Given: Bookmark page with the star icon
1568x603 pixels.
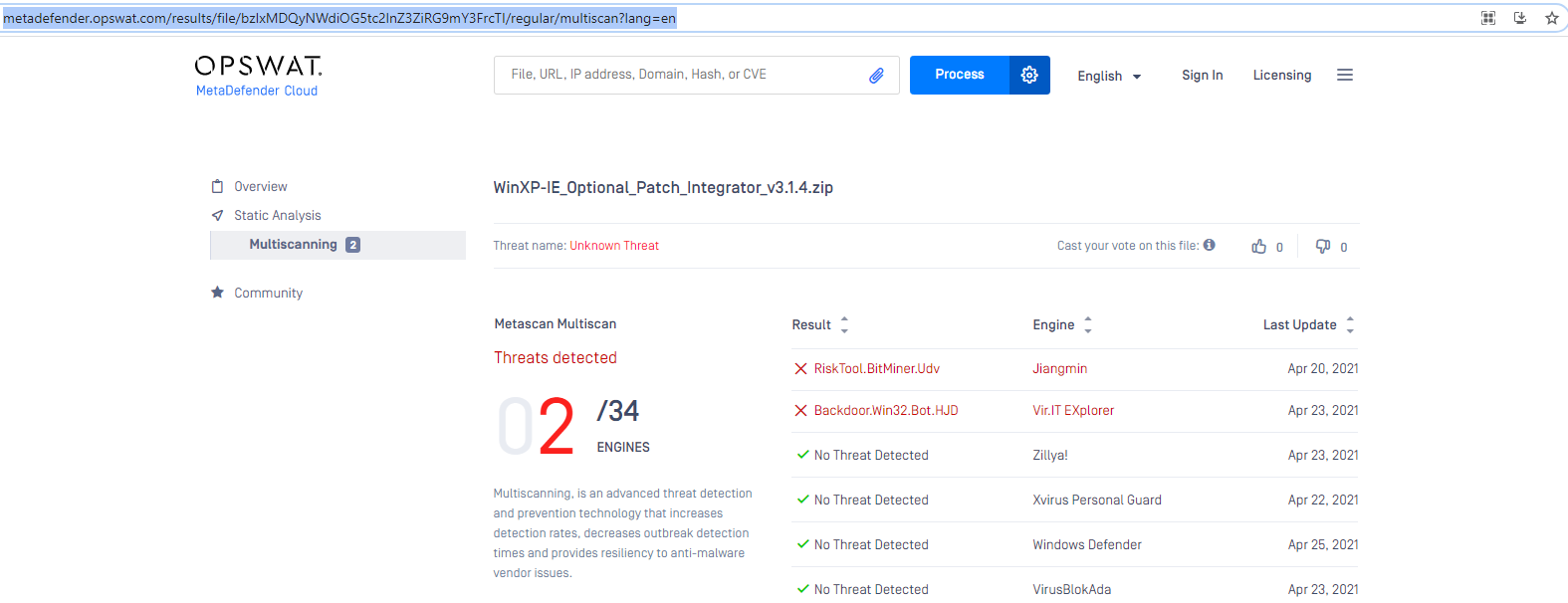Looking at the screenshot, I should tap(1551, 18).
